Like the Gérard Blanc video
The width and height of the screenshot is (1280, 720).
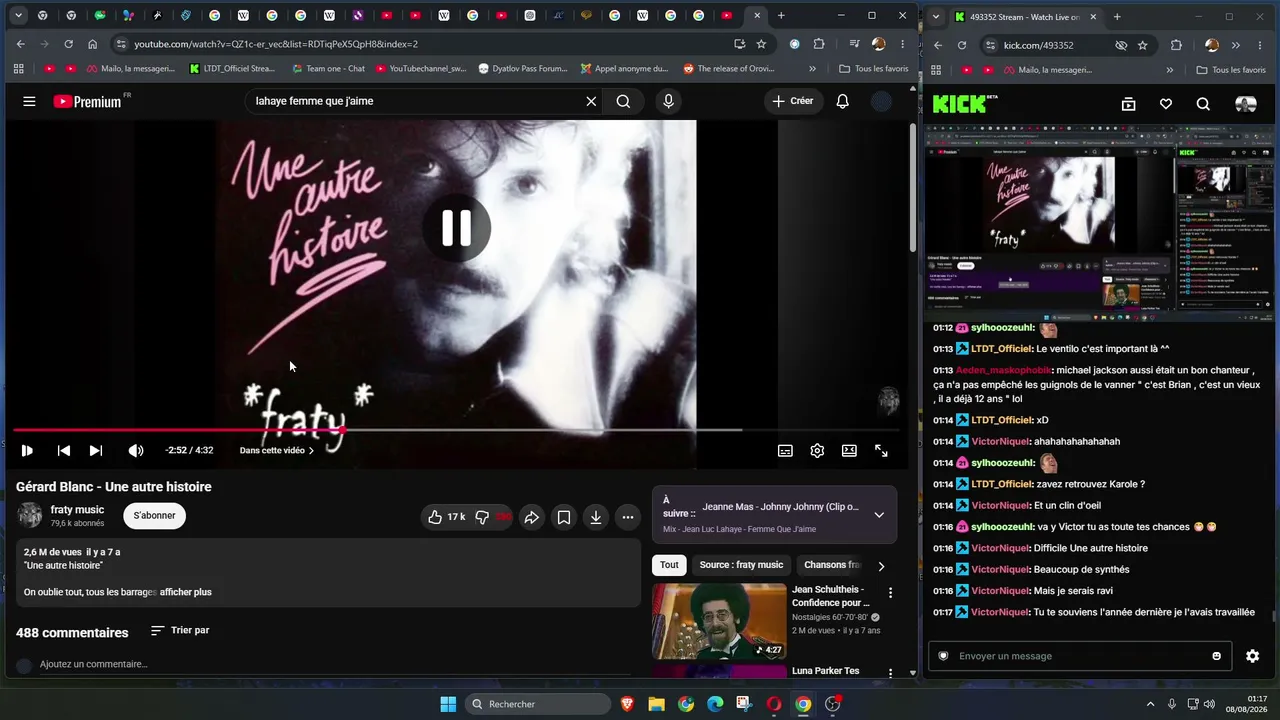tap(446, 517)
